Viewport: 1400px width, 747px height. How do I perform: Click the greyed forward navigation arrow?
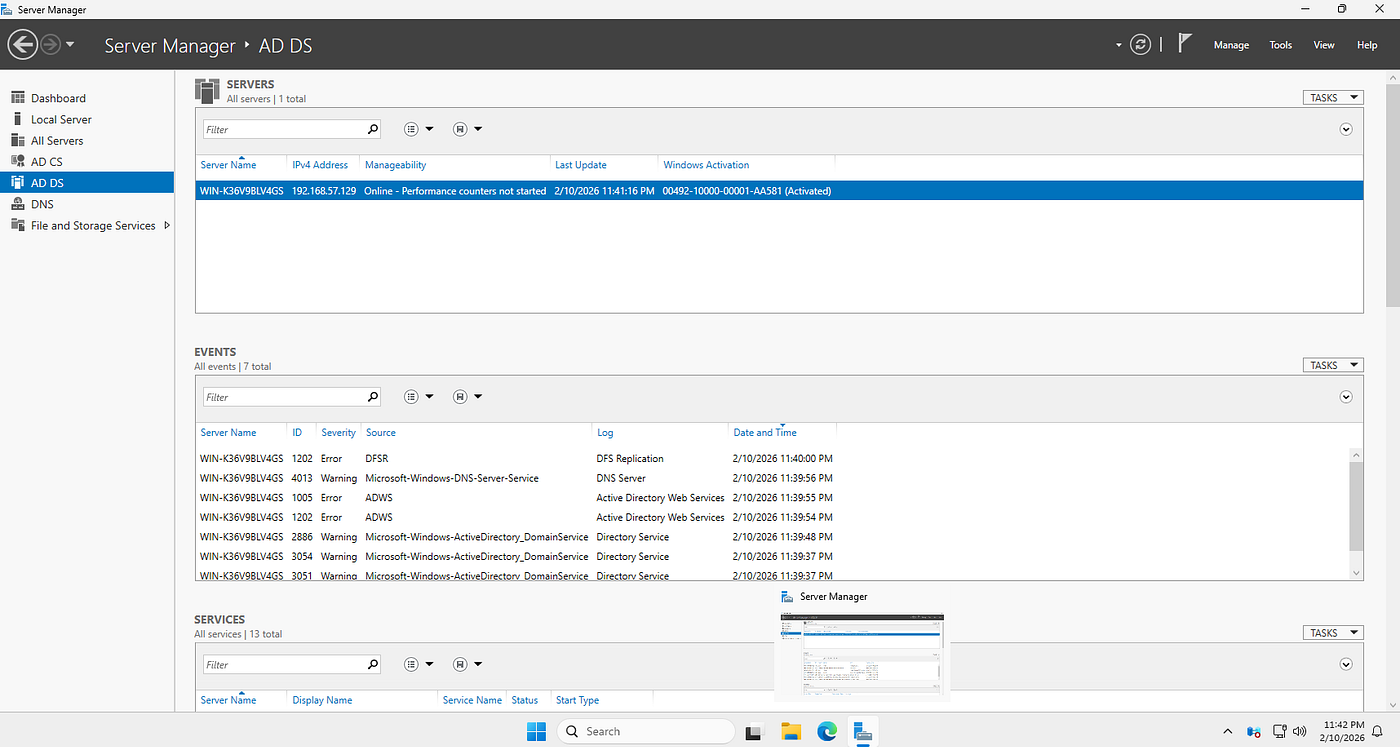tap(51, 45)
